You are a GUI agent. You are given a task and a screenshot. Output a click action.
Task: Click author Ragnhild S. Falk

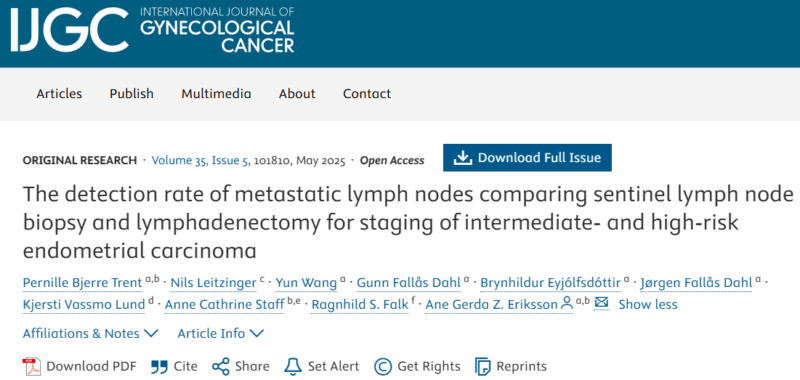[360, 305]
